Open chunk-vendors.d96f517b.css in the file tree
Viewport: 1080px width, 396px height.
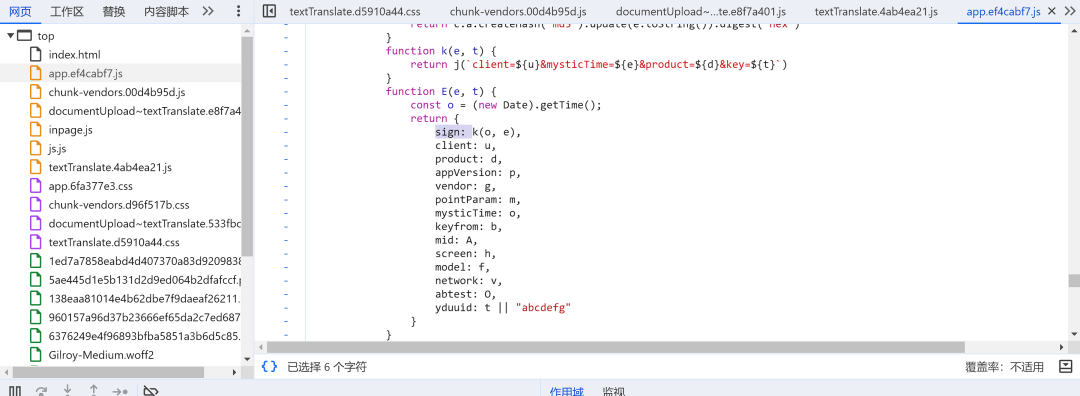pyautogui.click(x=119, y=205)
